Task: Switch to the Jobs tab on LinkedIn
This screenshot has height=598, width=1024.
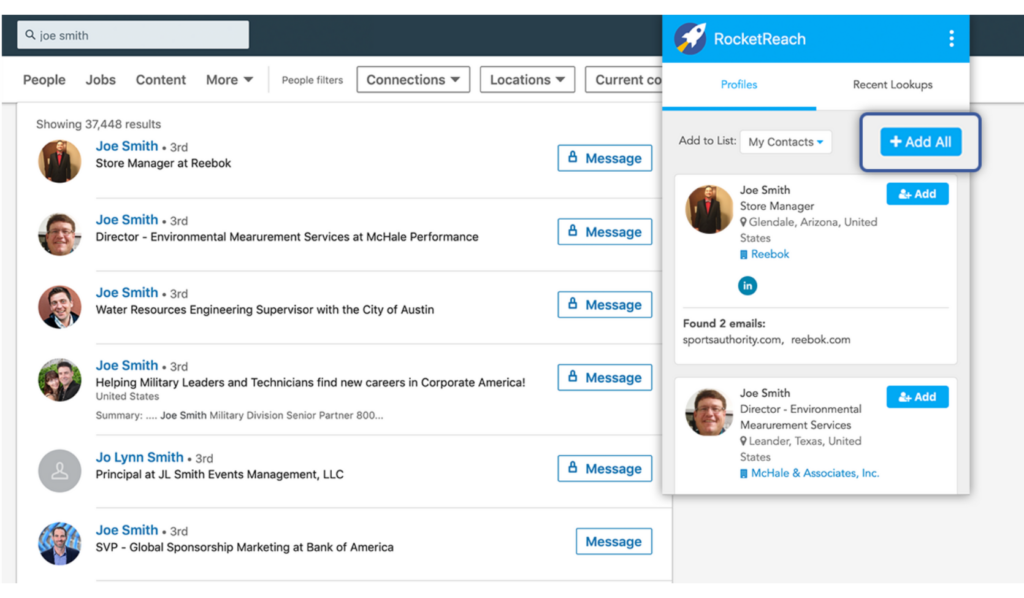Action: [x=100, y=79]
